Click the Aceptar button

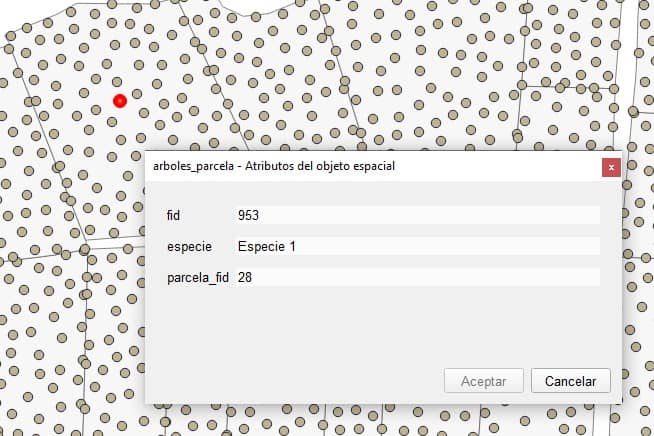pyautogui.click(x=484, y=381)
